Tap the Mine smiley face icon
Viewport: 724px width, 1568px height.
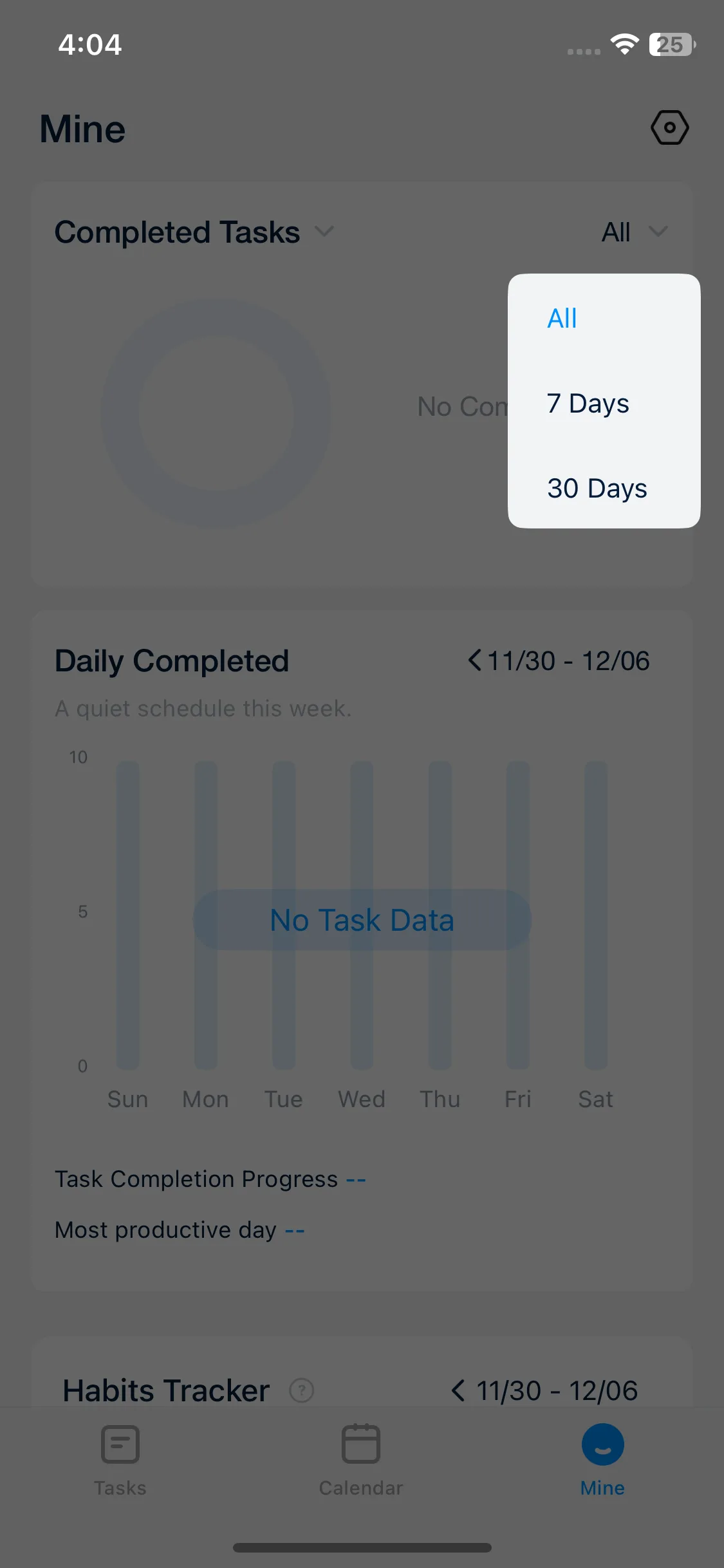(602, 1444)
